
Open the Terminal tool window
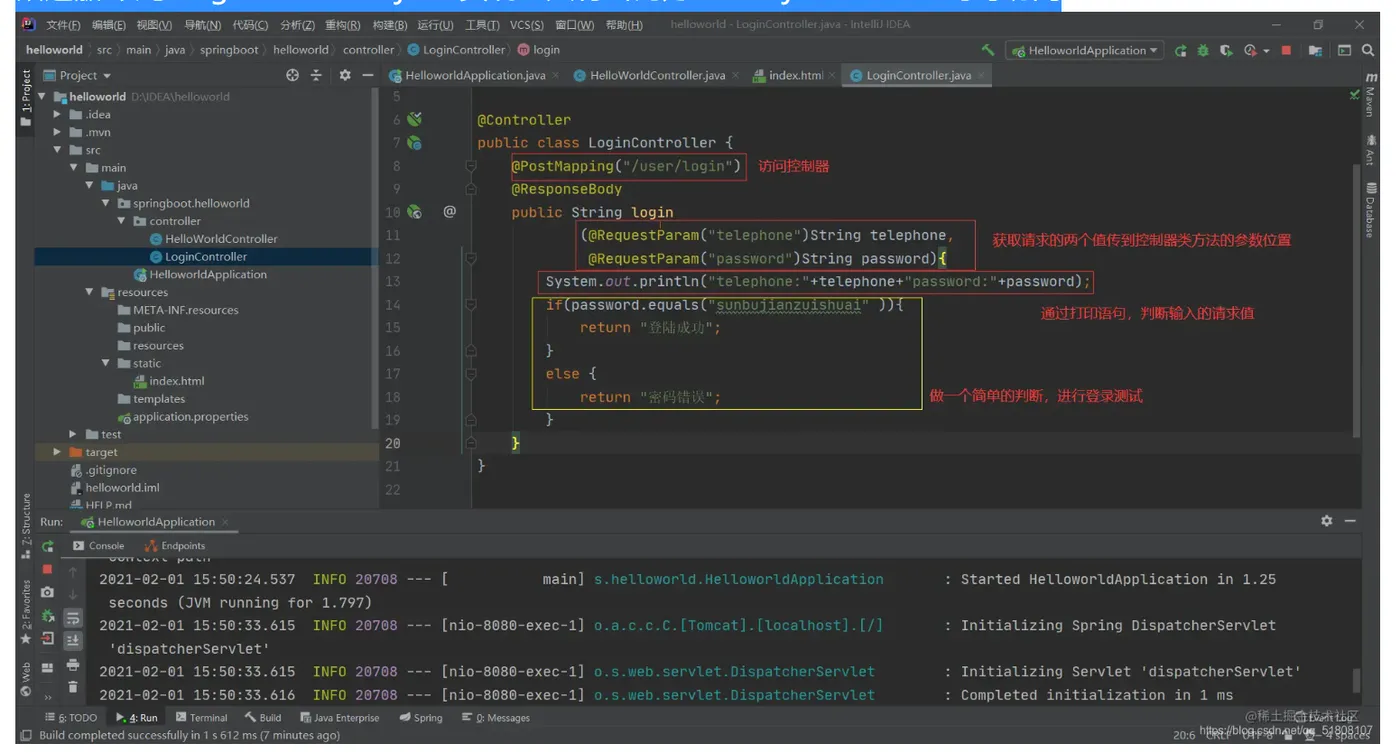point(201,718)
